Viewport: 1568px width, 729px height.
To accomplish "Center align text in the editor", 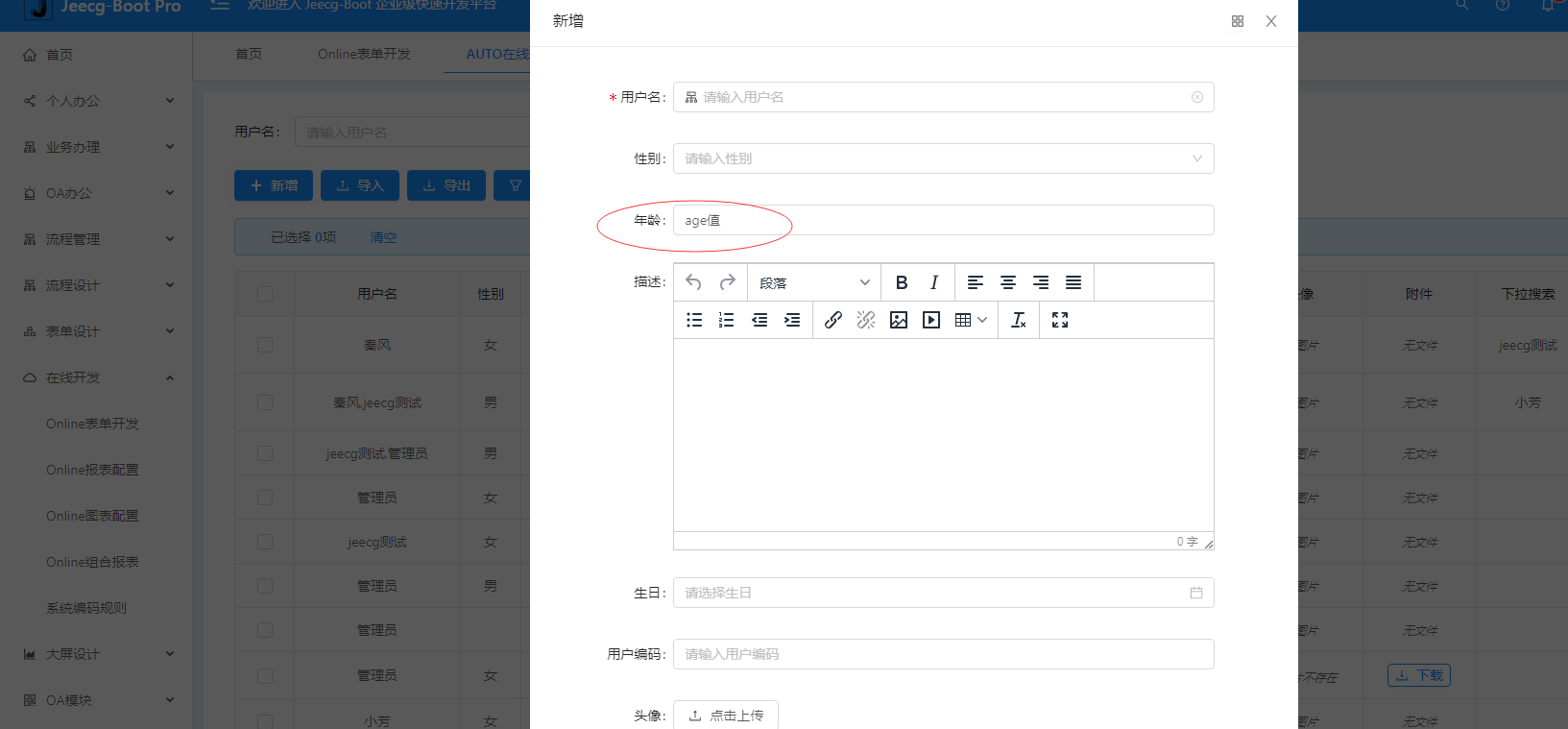I will [x=1008, y=282].
